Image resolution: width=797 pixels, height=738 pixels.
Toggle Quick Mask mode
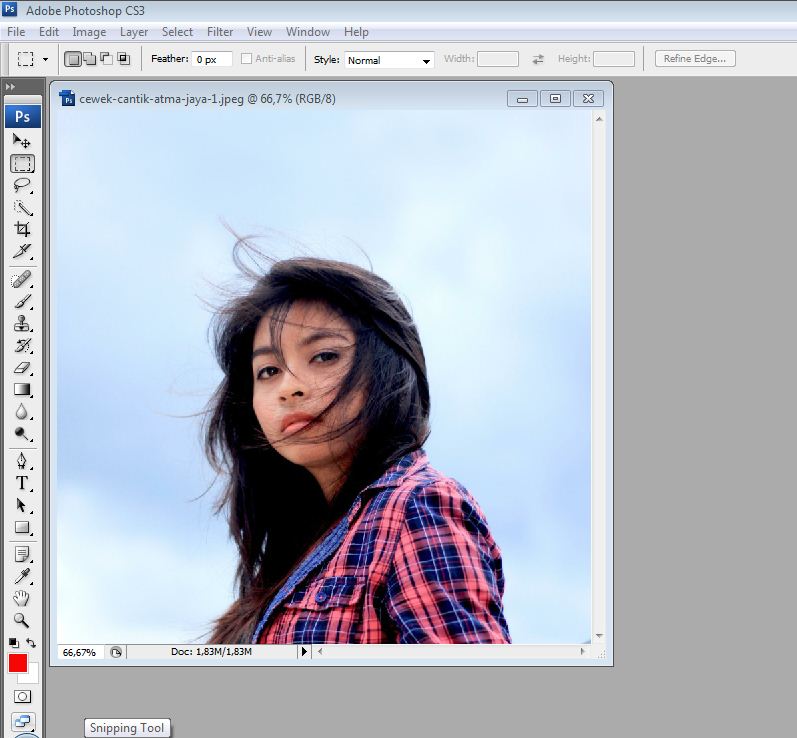pyautogui.click(x=22, y=696)
